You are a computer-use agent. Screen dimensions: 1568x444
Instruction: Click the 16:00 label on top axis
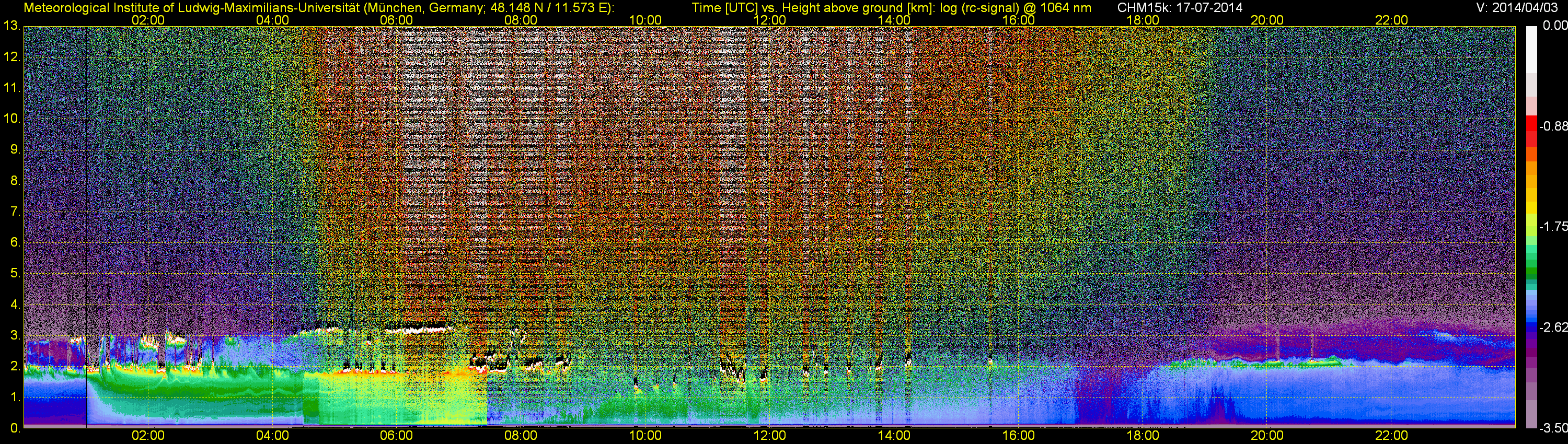[1018, 20]
